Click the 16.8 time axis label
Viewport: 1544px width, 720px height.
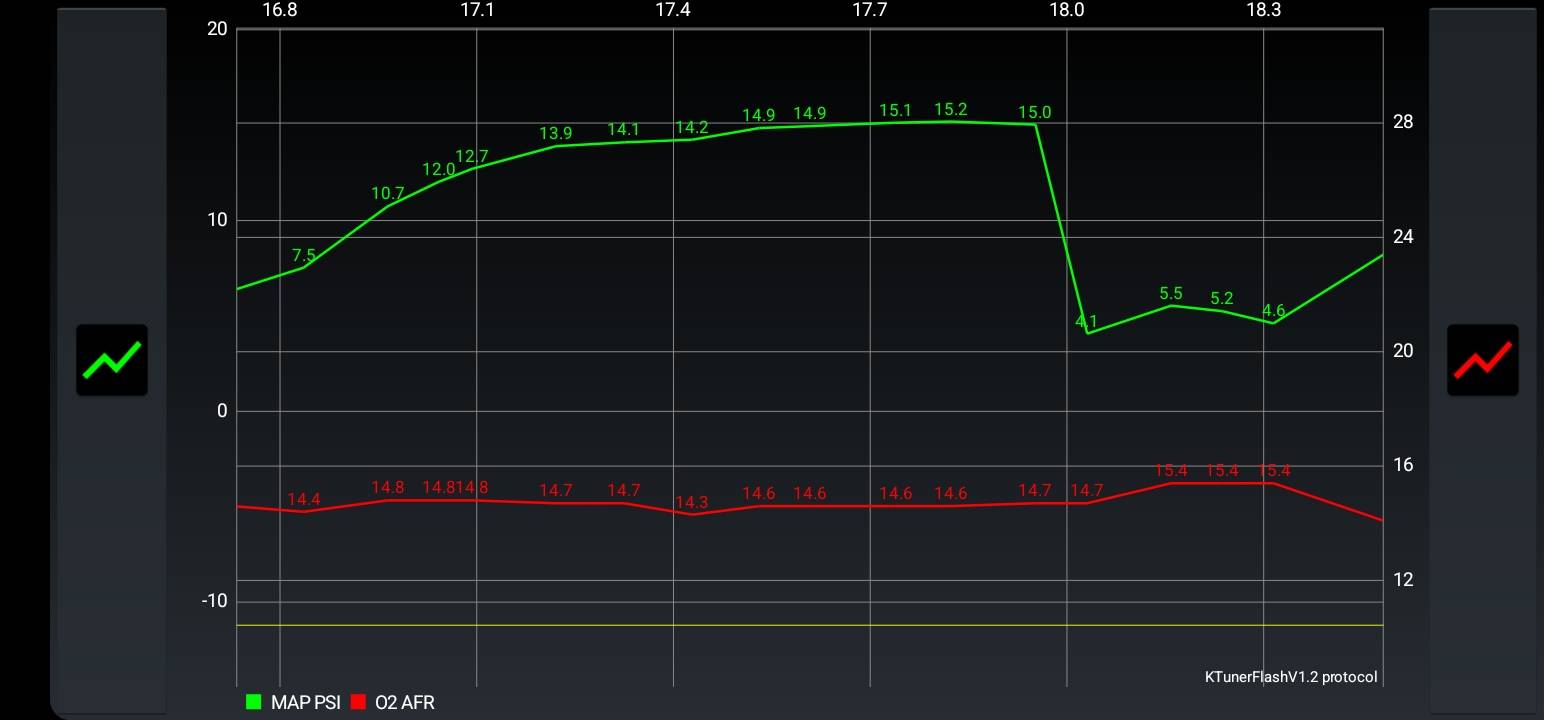click(280, 10)
